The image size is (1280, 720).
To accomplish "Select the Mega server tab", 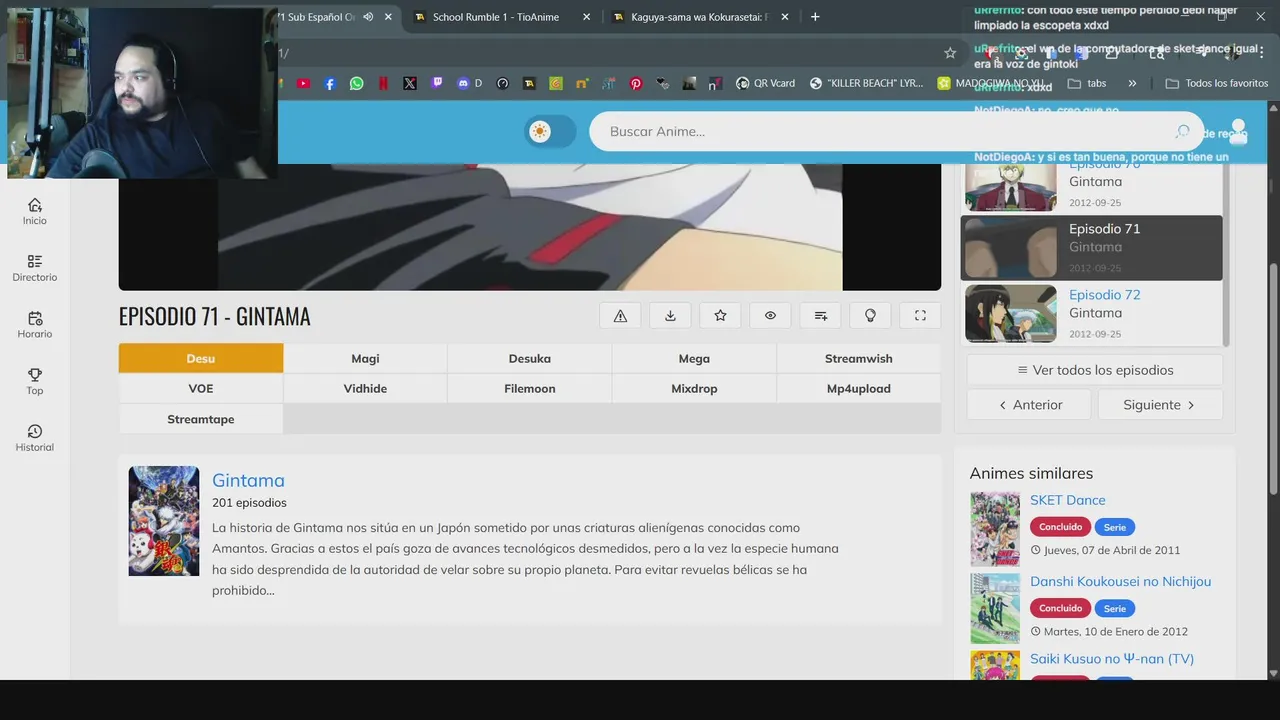I will point(694,358).
